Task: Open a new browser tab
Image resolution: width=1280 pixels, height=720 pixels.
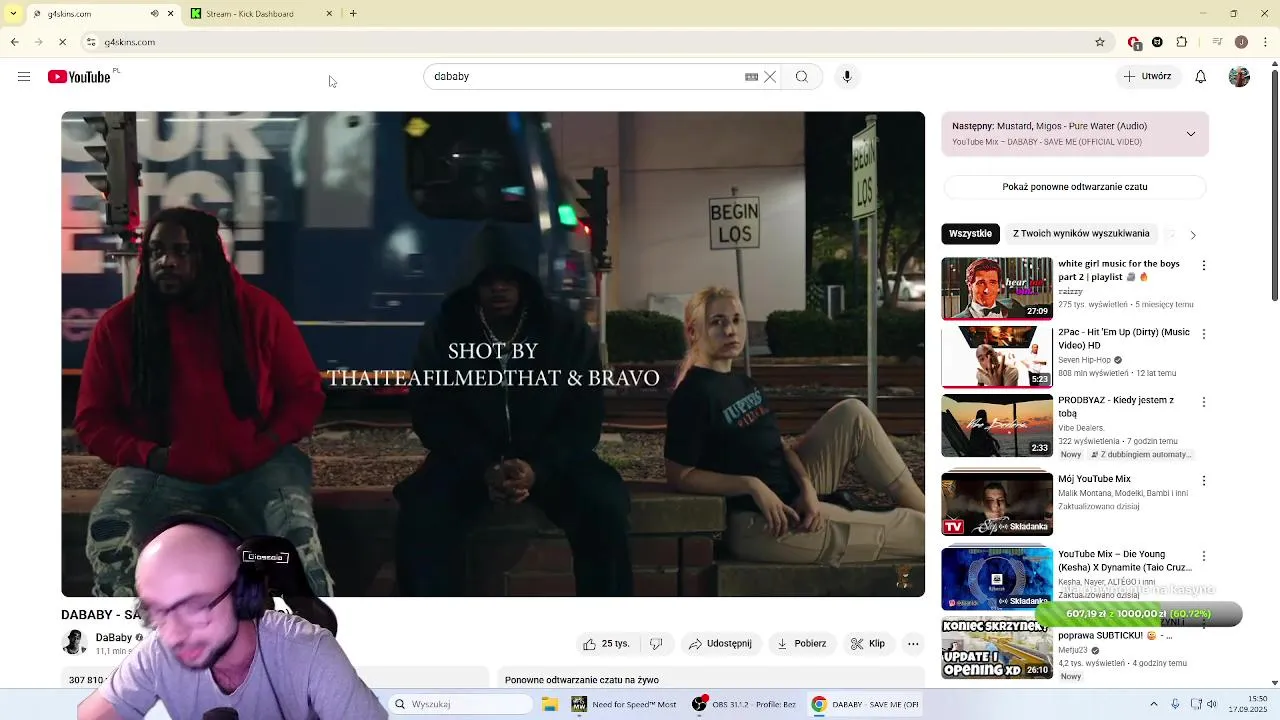Action: 353,14
